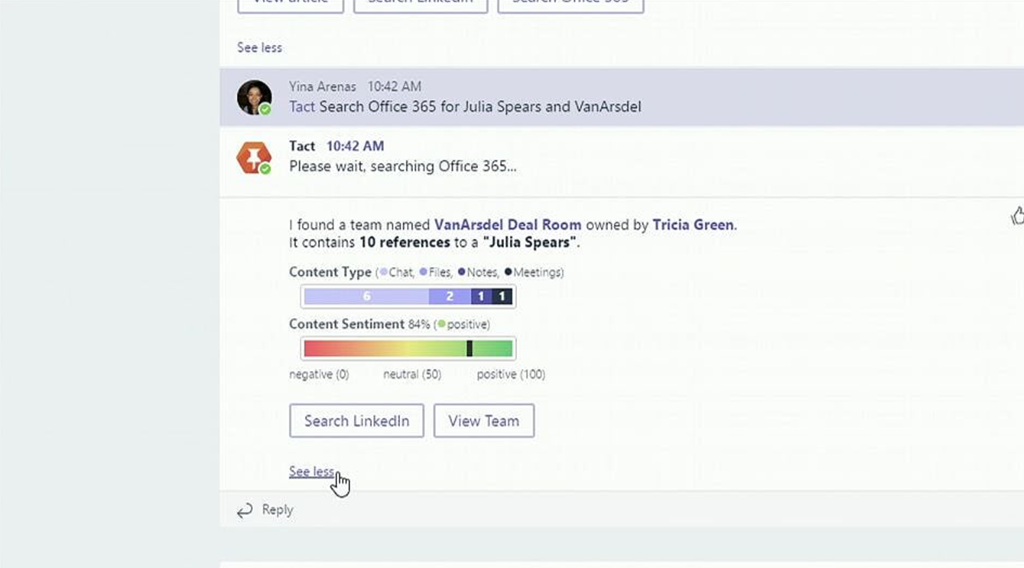Click the Yina Arenas sender name

[x=323, y=86]
